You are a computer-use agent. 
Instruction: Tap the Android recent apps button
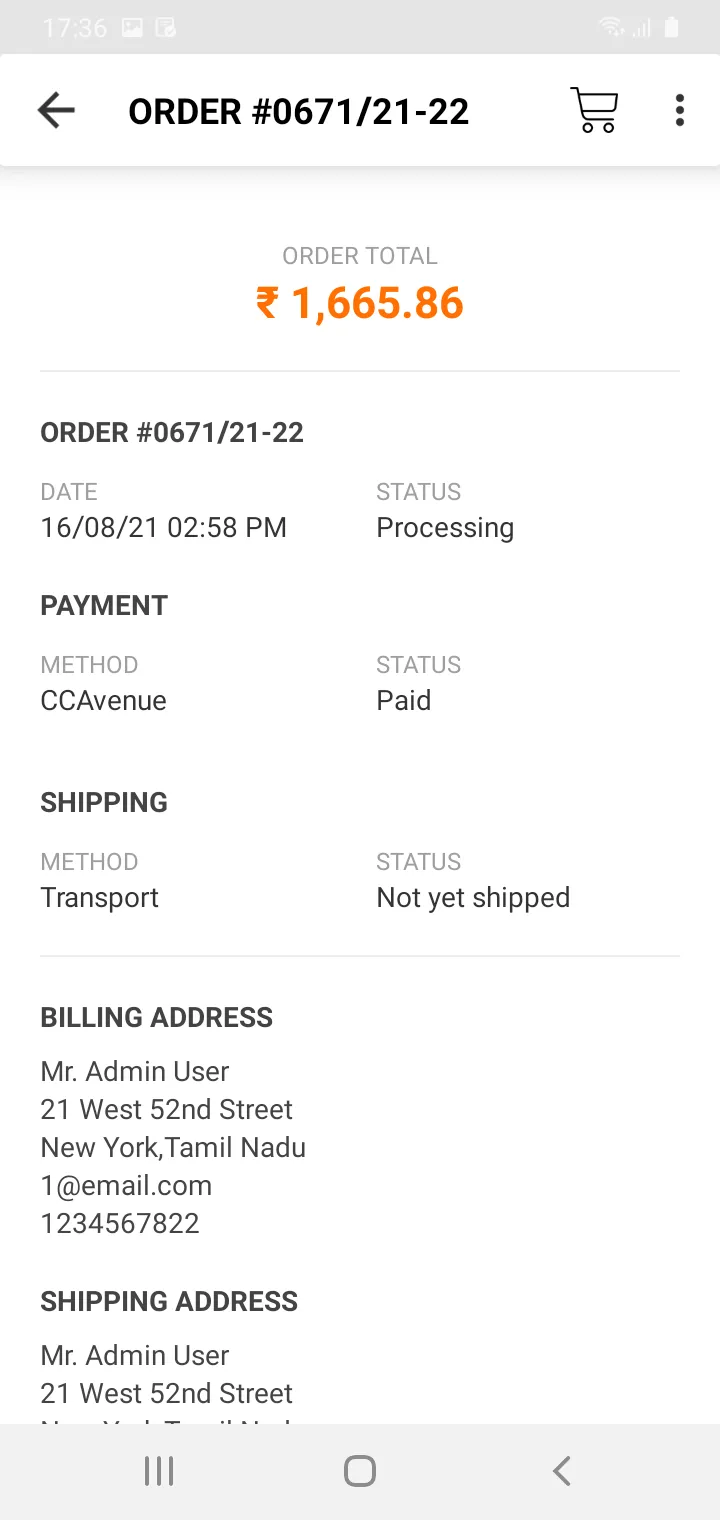[x=159, y=1471]
